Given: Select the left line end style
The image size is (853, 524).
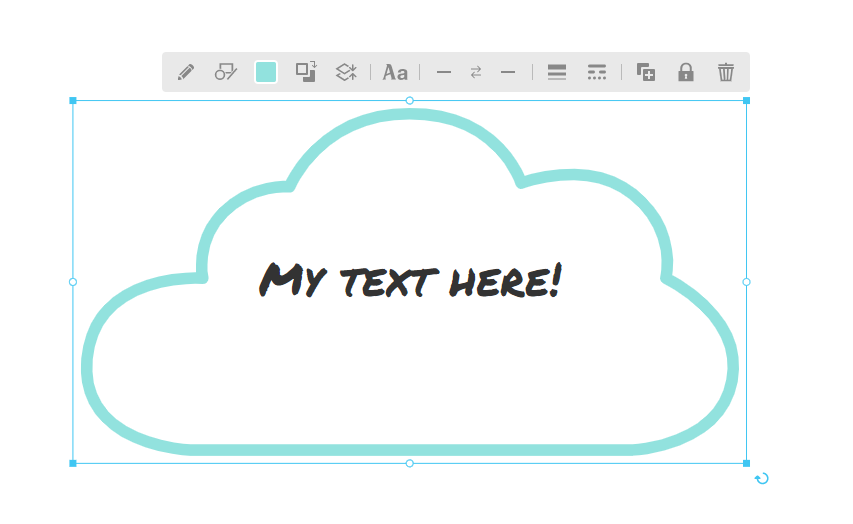Looking at the screenshot, I should pos(444,72).
